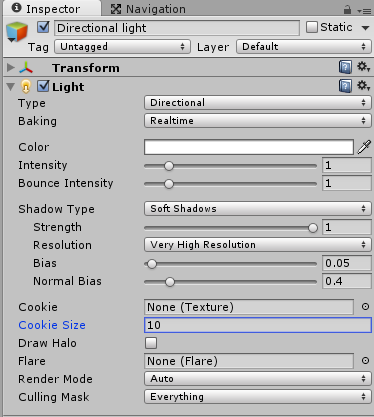Click the white Color swatch field

click(249, 147)
